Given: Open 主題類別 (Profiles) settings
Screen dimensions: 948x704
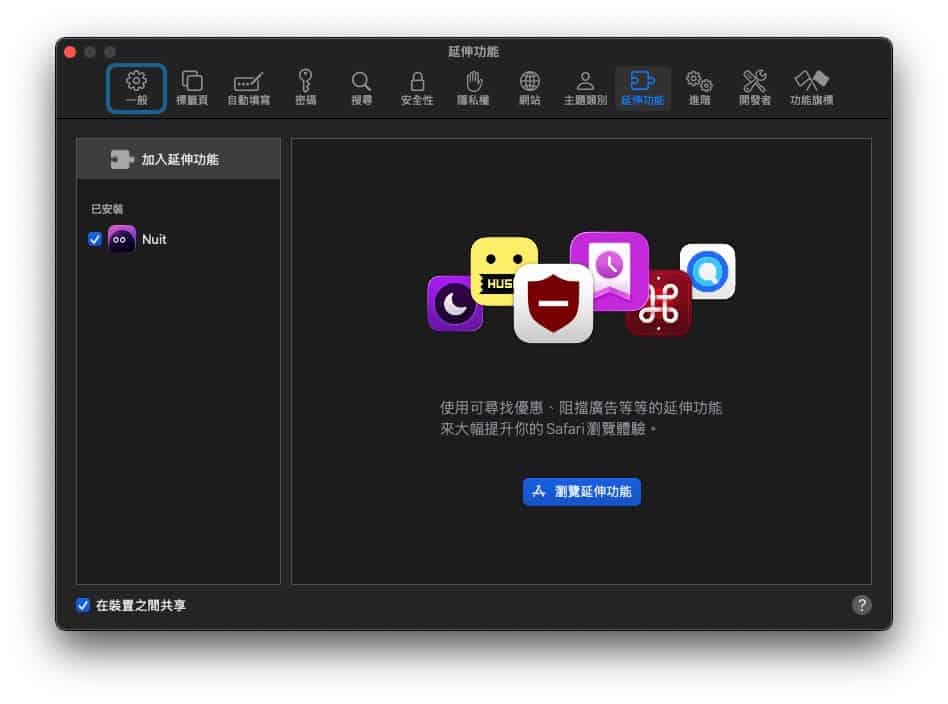Looking at the screenshot, I should click(585, 88).
